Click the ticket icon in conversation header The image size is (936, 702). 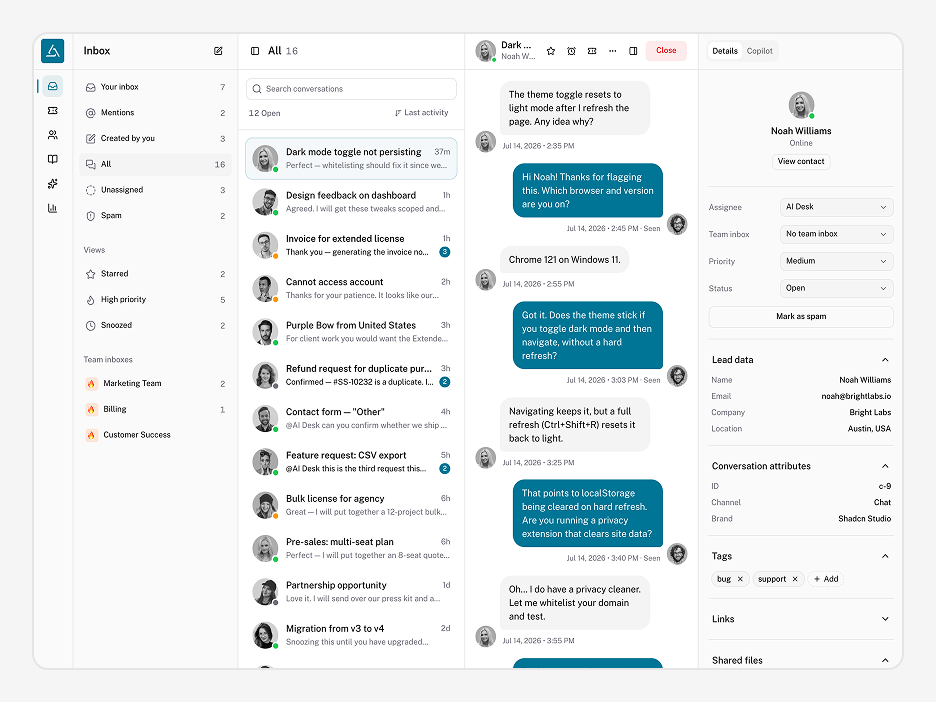[x=592, y=51]
